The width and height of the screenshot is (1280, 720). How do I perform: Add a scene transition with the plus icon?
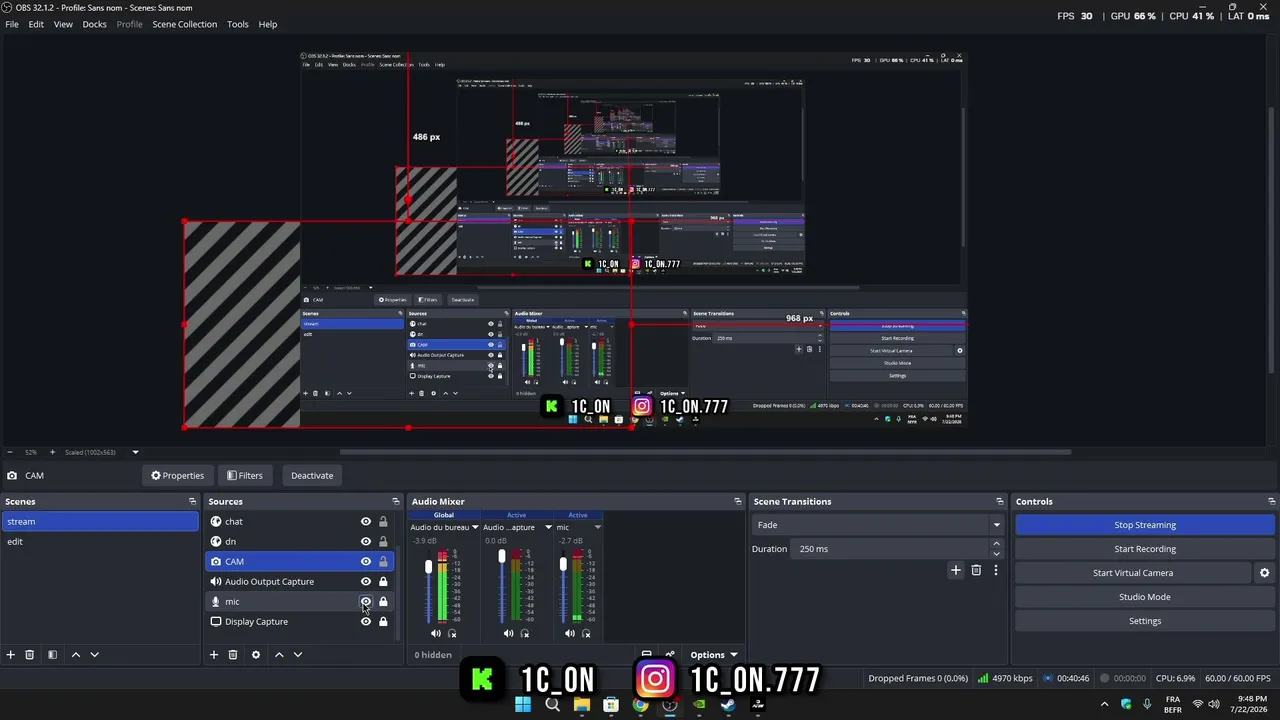click(x=956, y=570)
